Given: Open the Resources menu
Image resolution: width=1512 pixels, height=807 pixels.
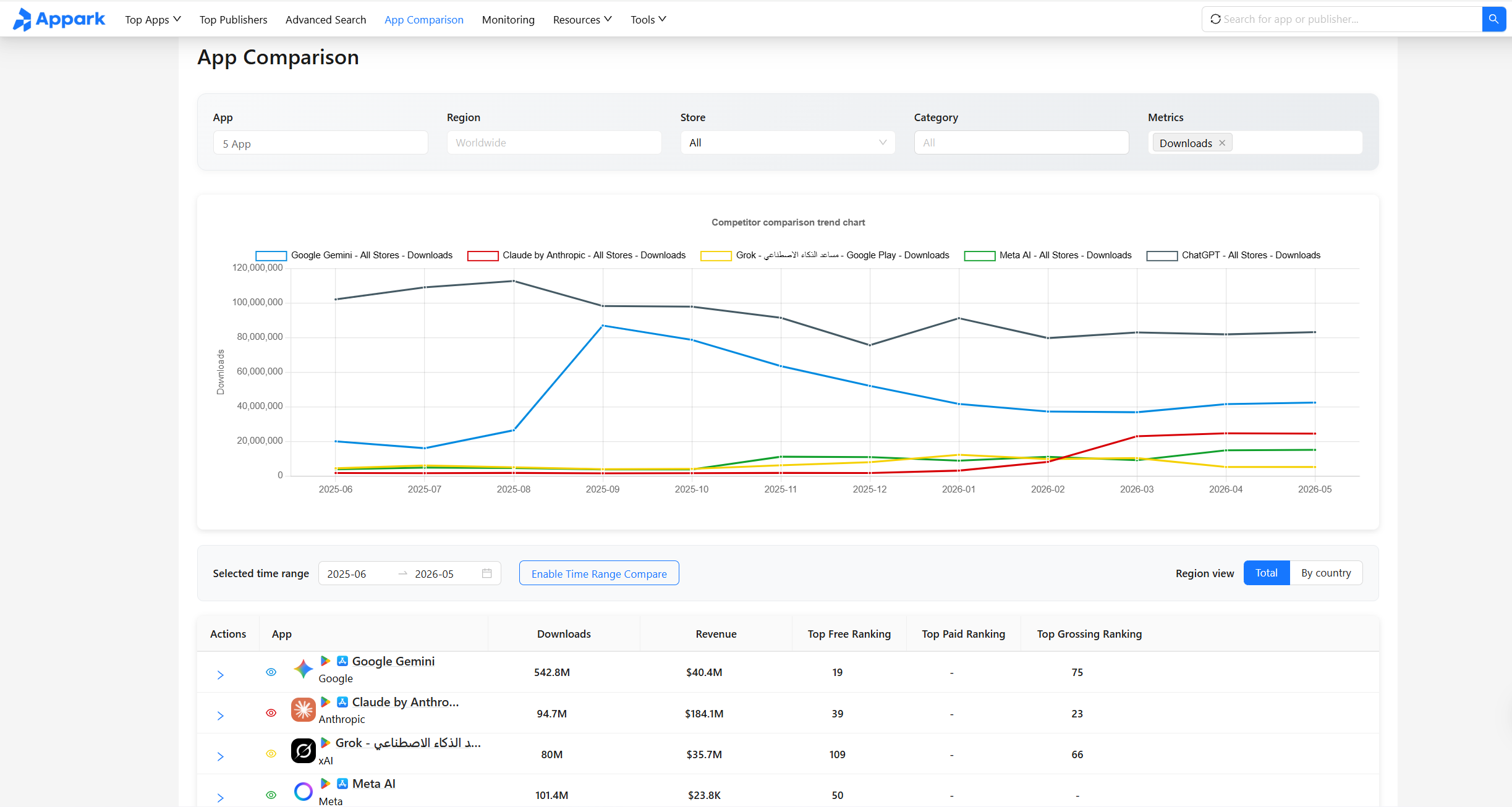Looking at the screenshot, I should pos(582,20).
